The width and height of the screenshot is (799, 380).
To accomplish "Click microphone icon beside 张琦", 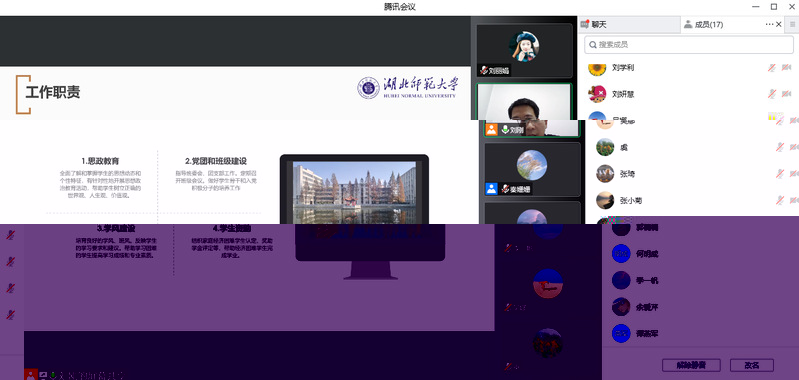I will [780, 174].
